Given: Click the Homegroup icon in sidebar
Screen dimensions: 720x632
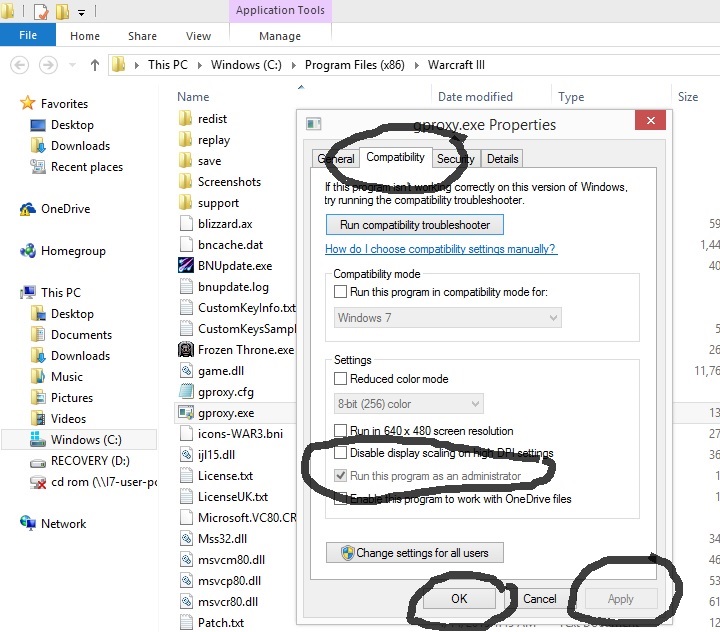Looking at the screenshot, I should pos(28,251).
